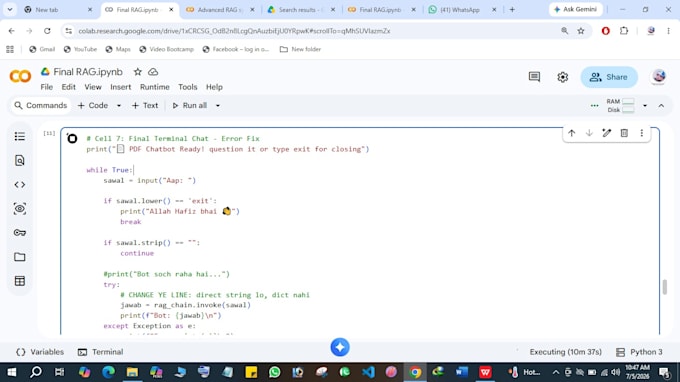Viewport: 680px width, 382px height.
Task: Open the data inspector eye icon in sidebar
Action: click(20, 209)
